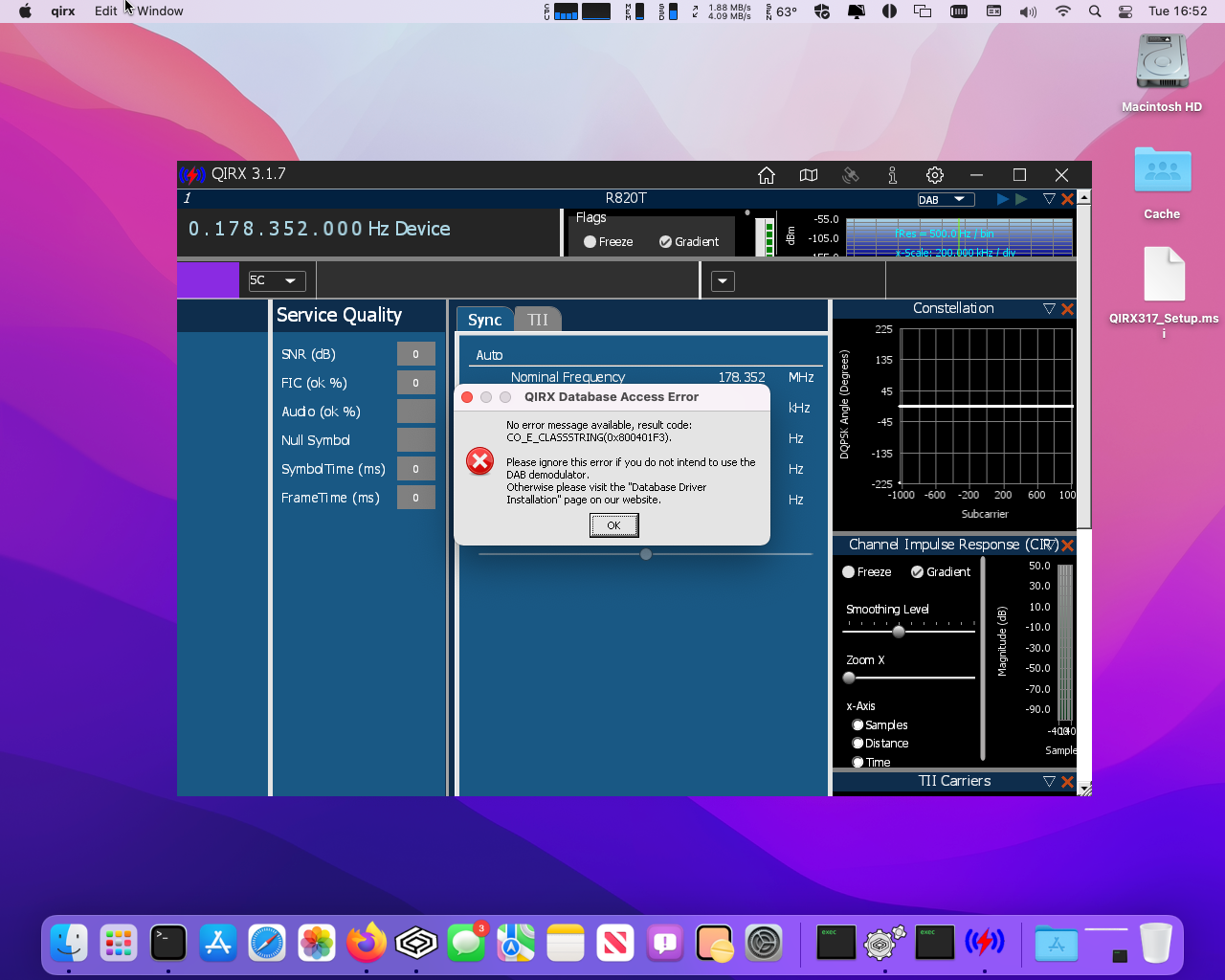Image resolution: width=1225 pixels, height=980 pixels.
Task: Open System Preferences from the Dock
Action: (x=764, y=944)
